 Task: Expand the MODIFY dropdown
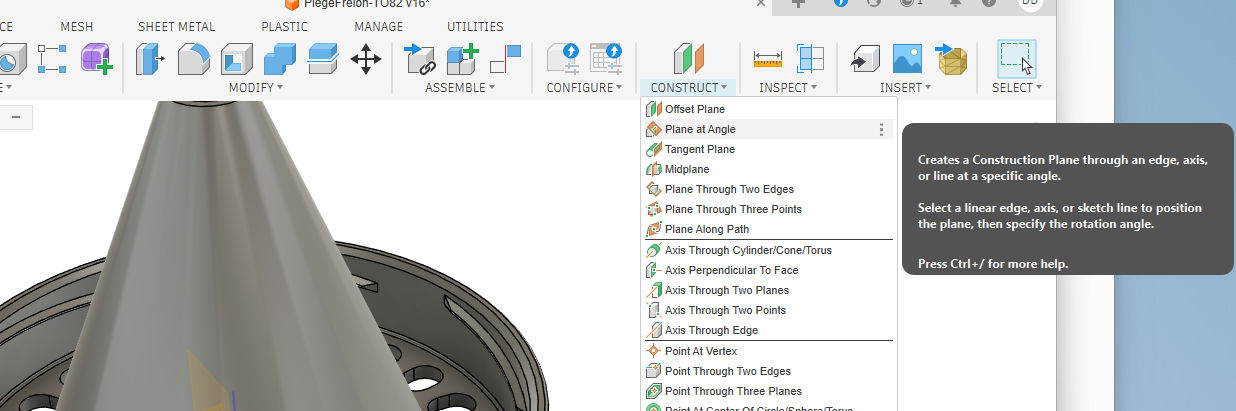coord(255,88)
